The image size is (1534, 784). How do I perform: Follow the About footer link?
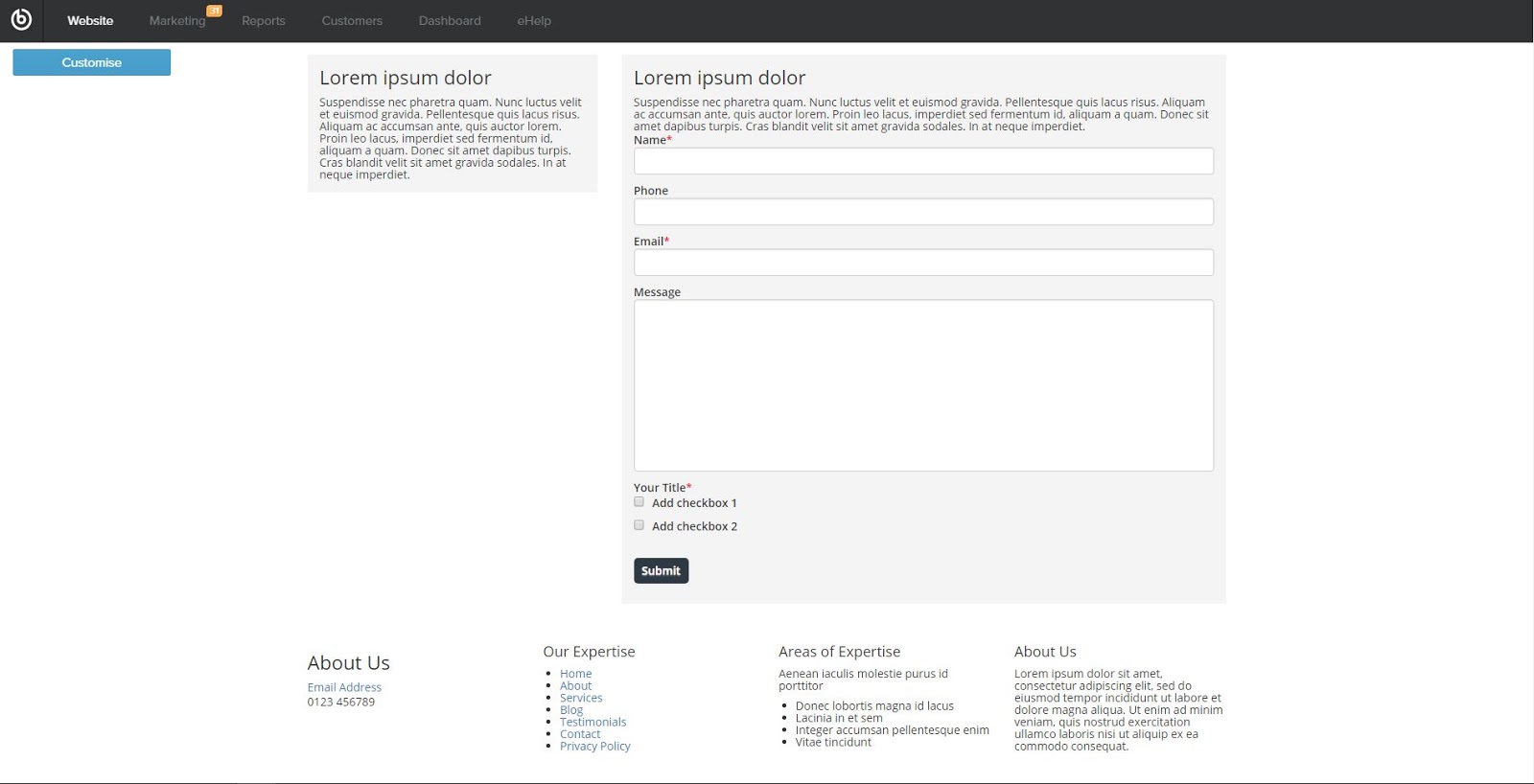tap(575, 686)
